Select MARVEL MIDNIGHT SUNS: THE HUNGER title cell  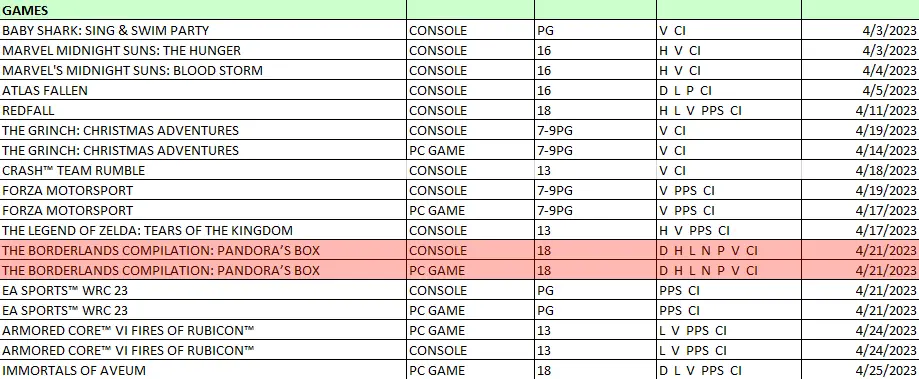203,50
